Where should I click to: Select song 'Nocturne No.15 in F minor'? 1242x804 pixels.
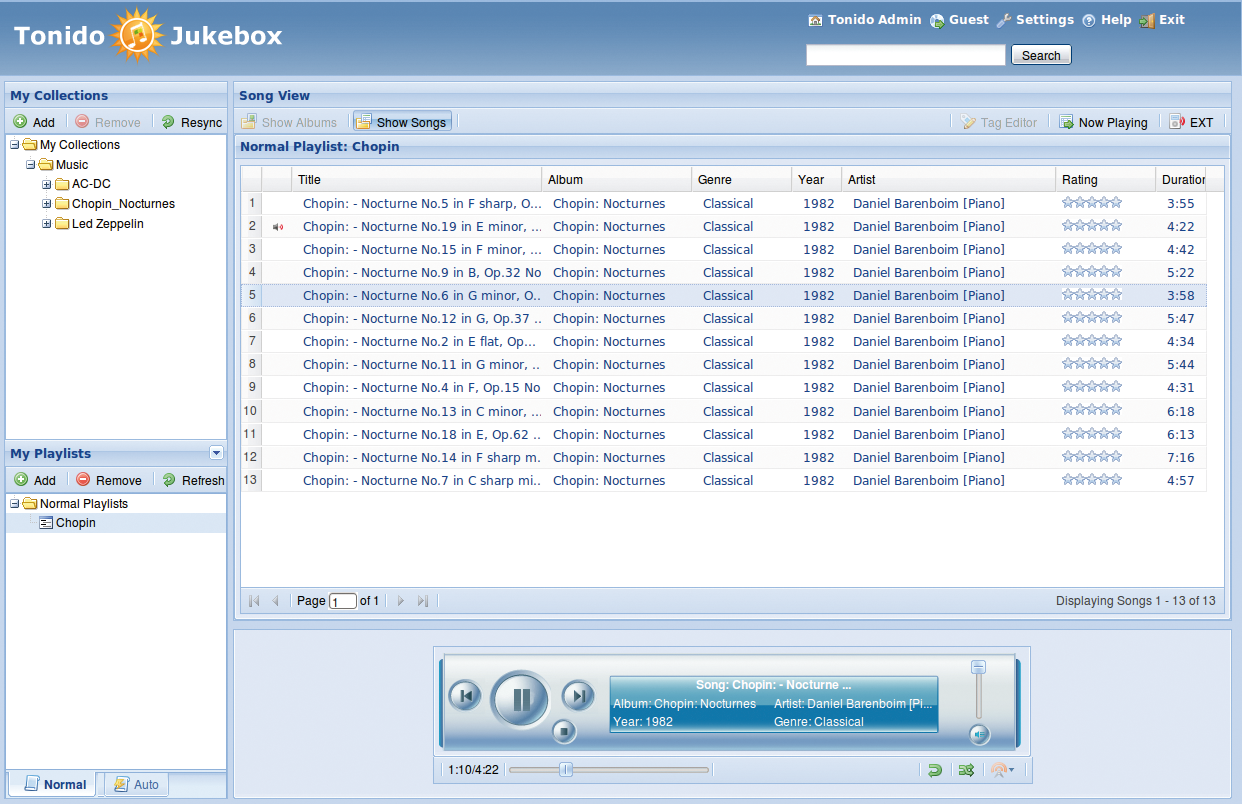(723, 250)
